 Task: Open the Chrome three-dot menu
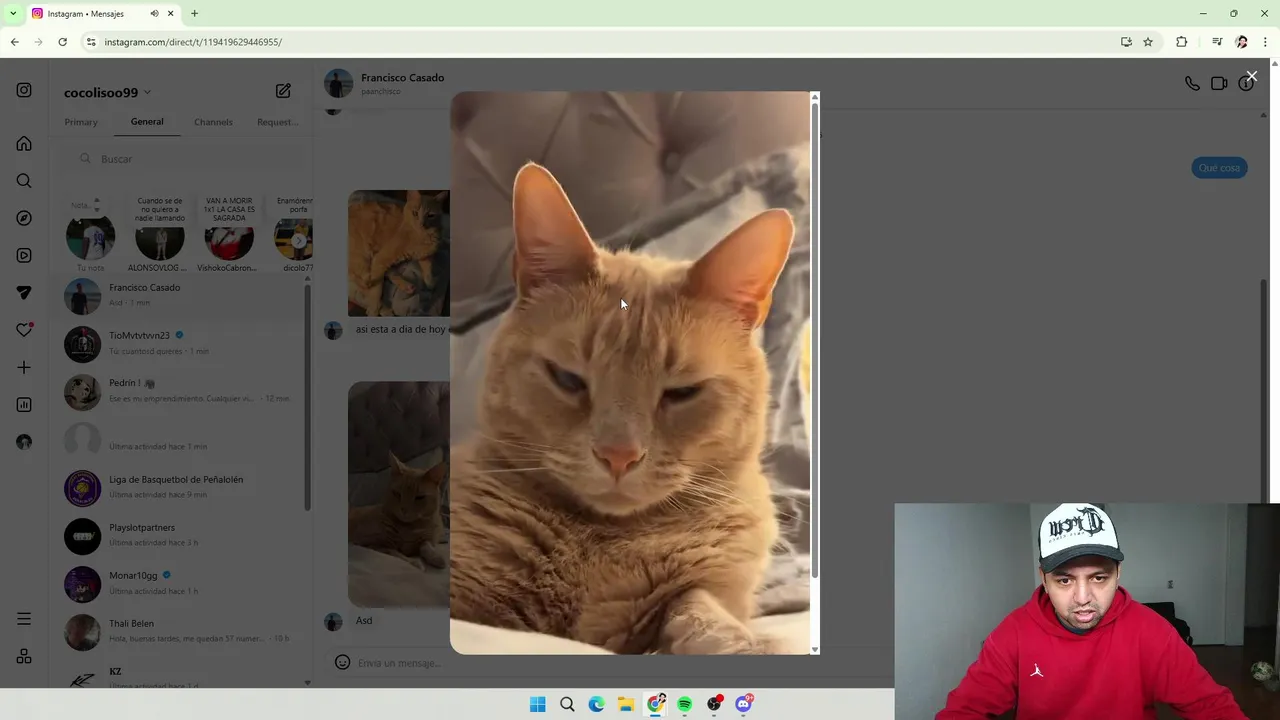[1265, 42]
